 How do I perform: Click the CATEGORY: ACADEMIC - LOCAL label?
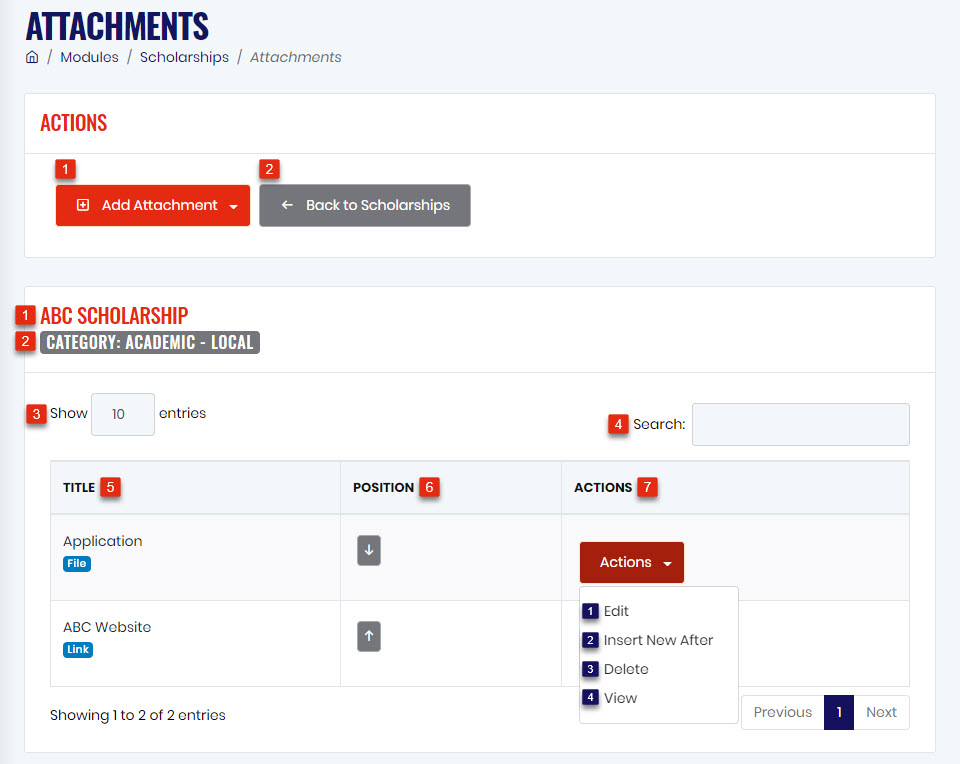pyautogui.click(x=150, y=342)
